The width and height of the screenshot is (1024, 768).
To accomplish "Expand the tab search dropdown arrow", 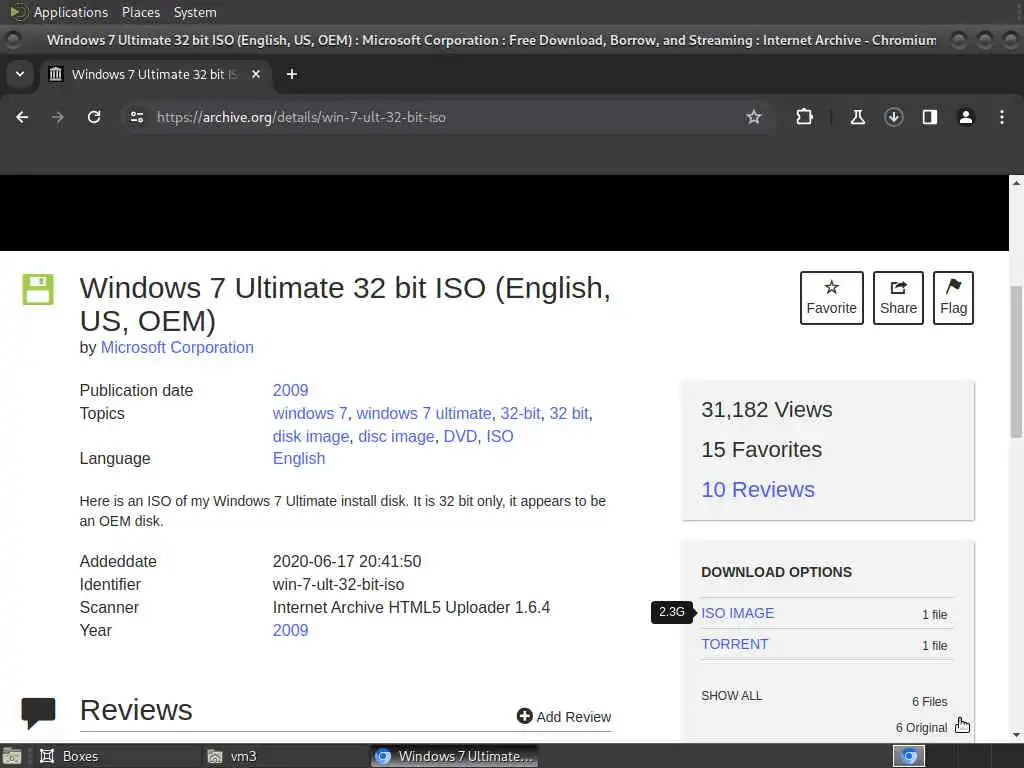I will coord(20,74).
